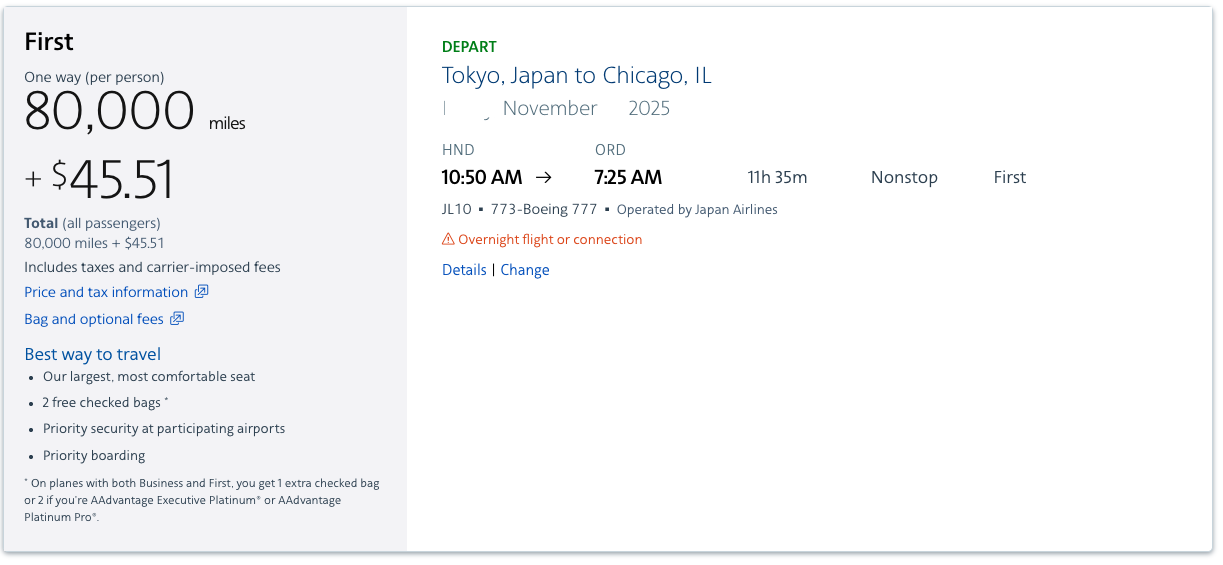Select the HND departure airport code
Image resolution: width=1223 pixels, height=565 pixels.
[458, 150]
